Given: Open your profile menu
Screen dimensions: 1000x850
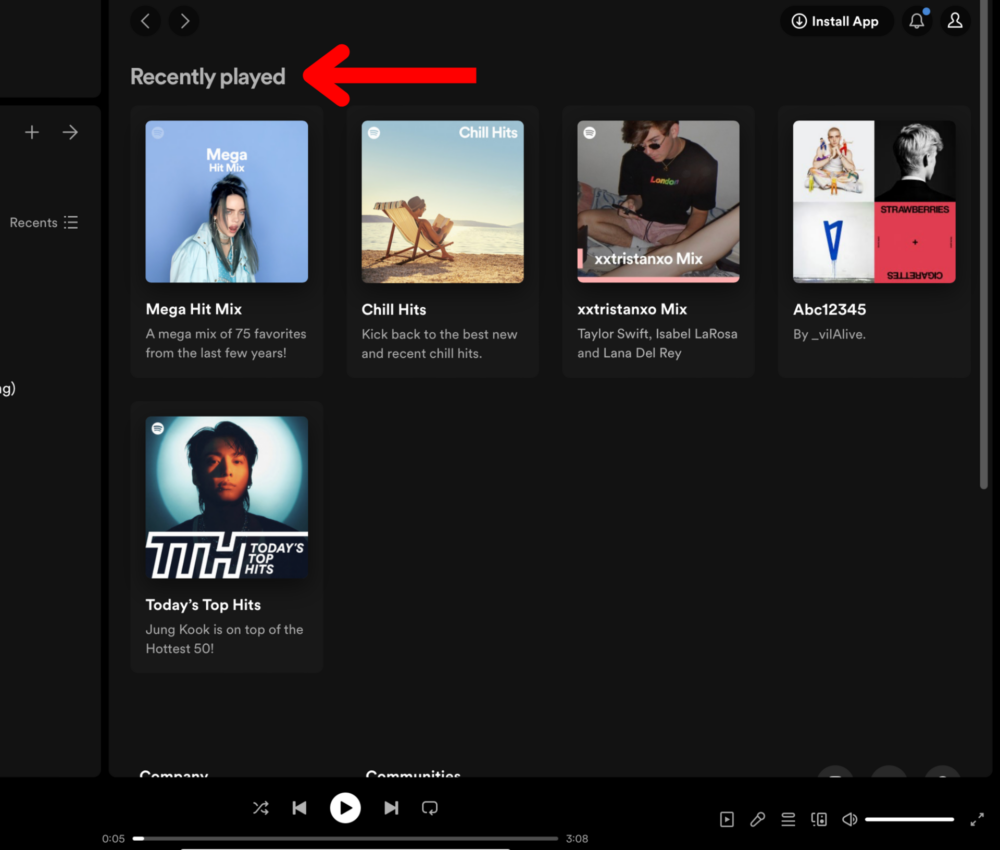Looking at the screenshot, I should (x=955, y=20).
